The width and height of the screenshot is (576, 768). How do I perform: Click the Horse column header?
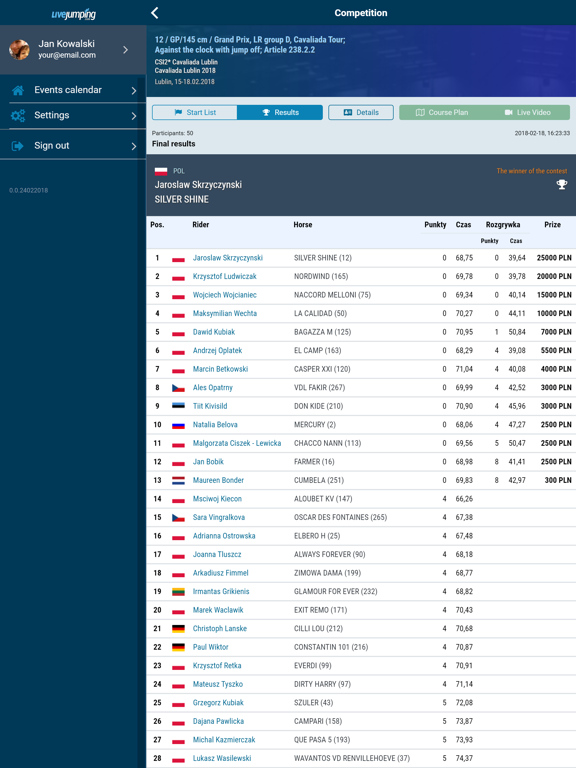tap(303, 224)
